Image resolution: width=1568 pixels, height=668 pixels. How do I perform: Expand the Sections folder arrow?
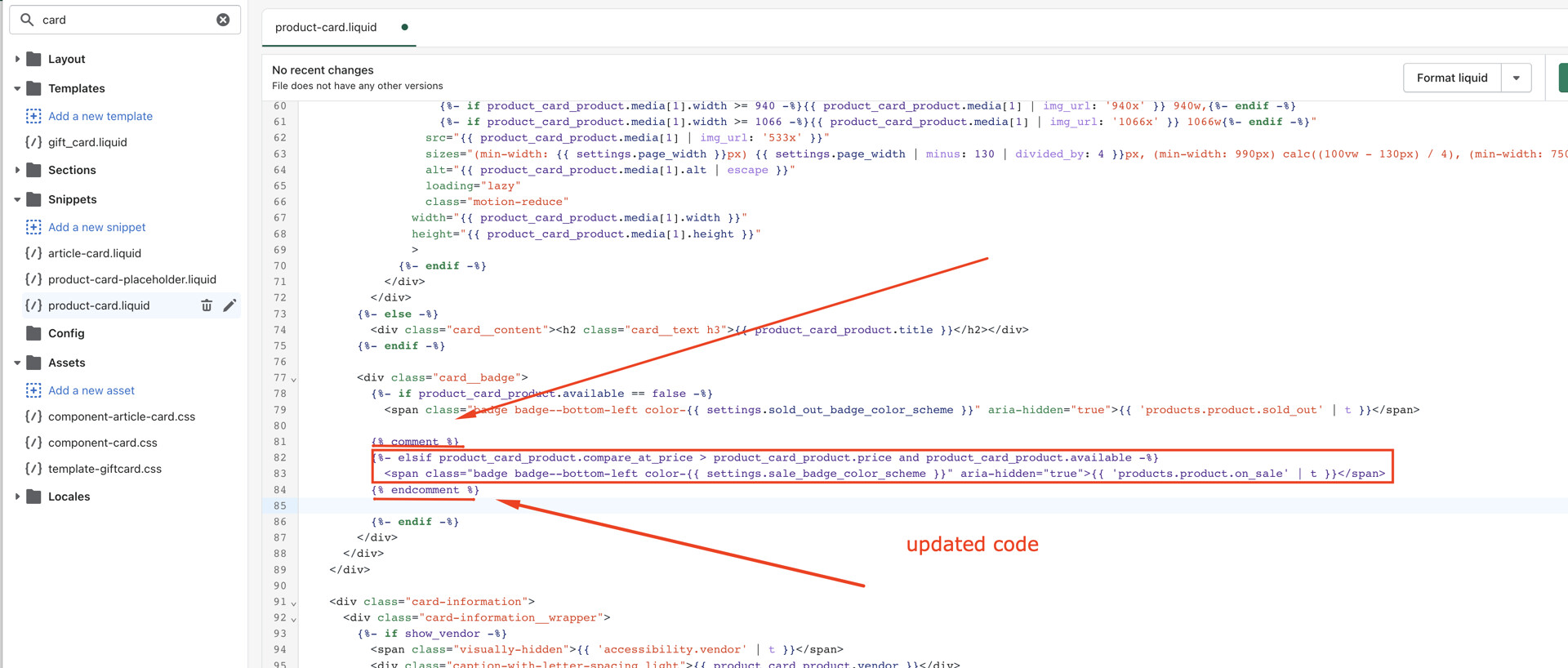[x=17, y=170]
